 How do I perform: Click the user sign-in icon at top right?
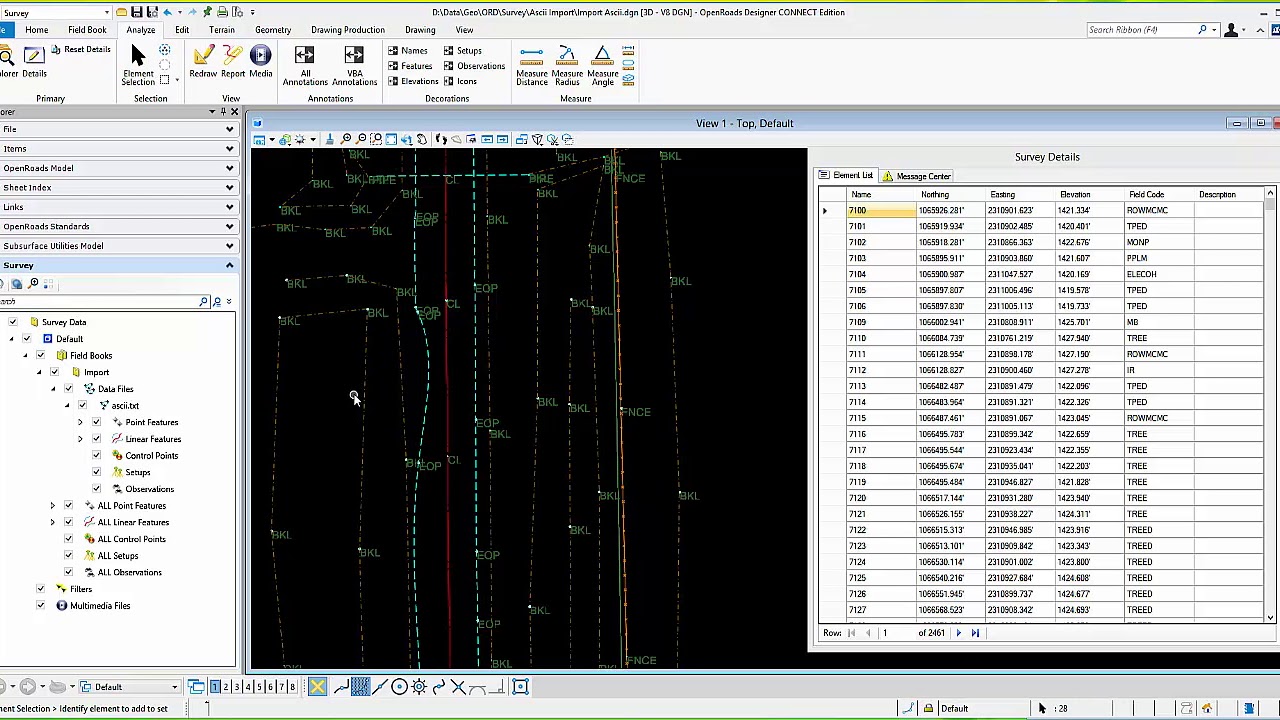(1232, 30)
